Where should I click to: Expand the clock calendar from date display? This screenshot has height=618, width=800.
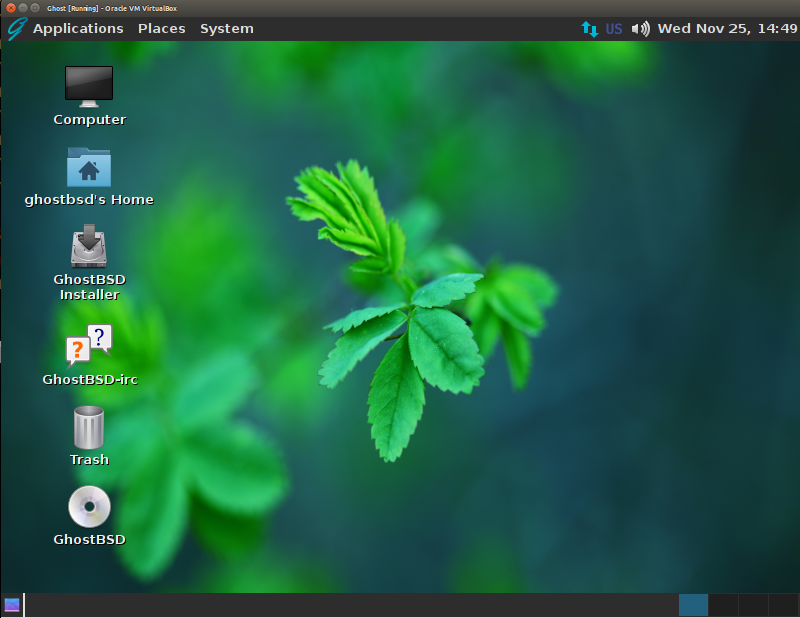pos(726,28)
